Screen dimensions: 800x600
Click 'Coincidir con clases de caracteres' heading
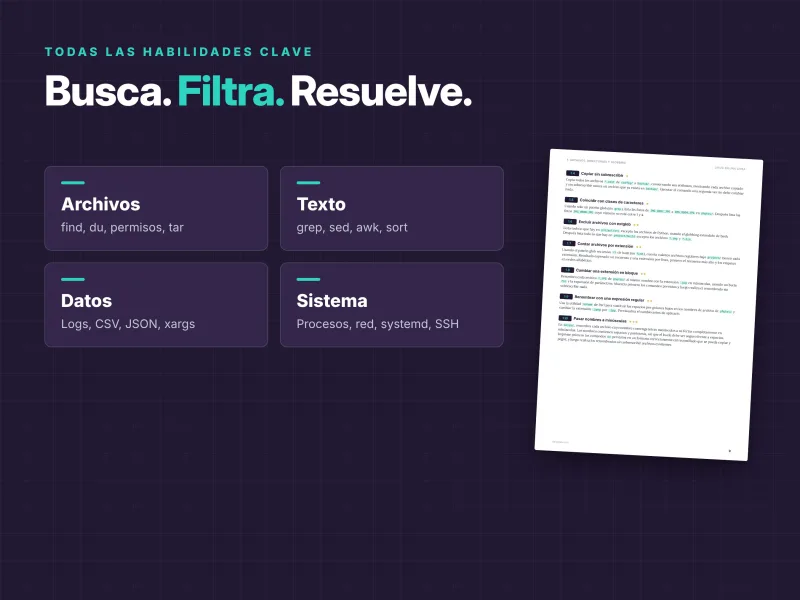point(611,202)
